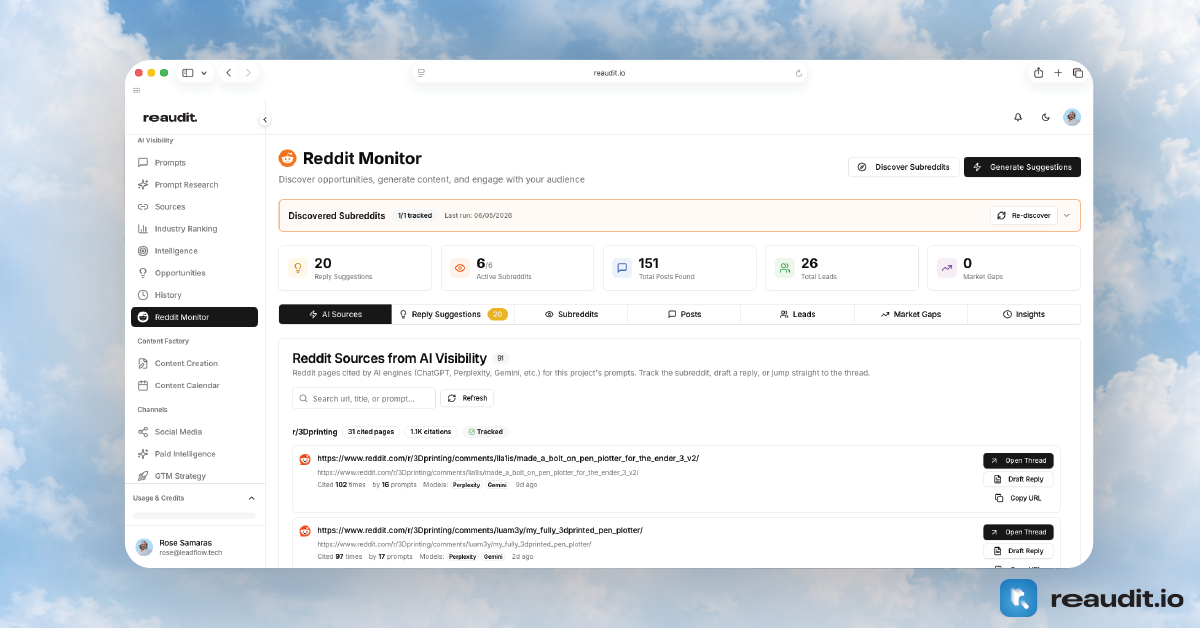Screen dimensions: 1200x628
Task: Toggle the browser sidebar panel
Action: 187,73
